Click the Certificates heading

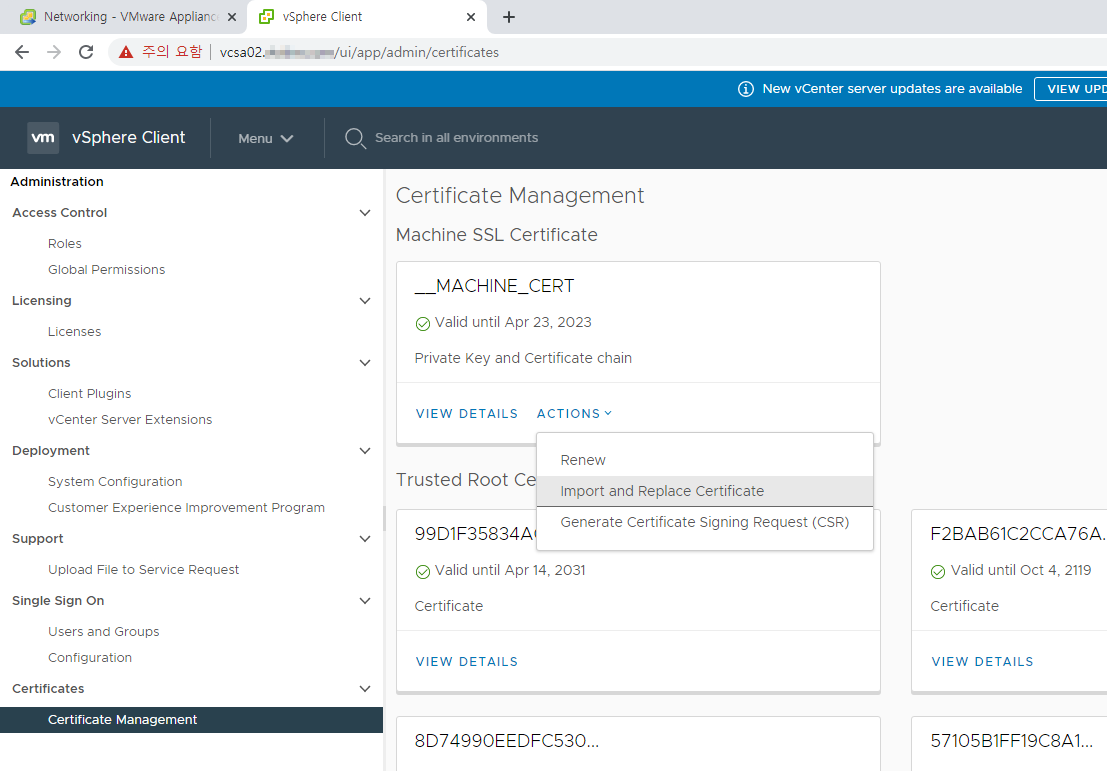48,688
